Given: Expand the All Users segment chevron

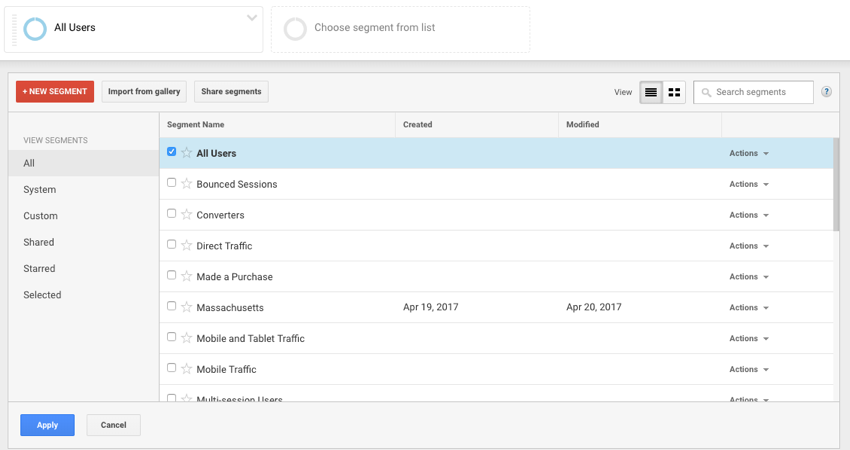Looking at the screenshot, I should (252, 17).
